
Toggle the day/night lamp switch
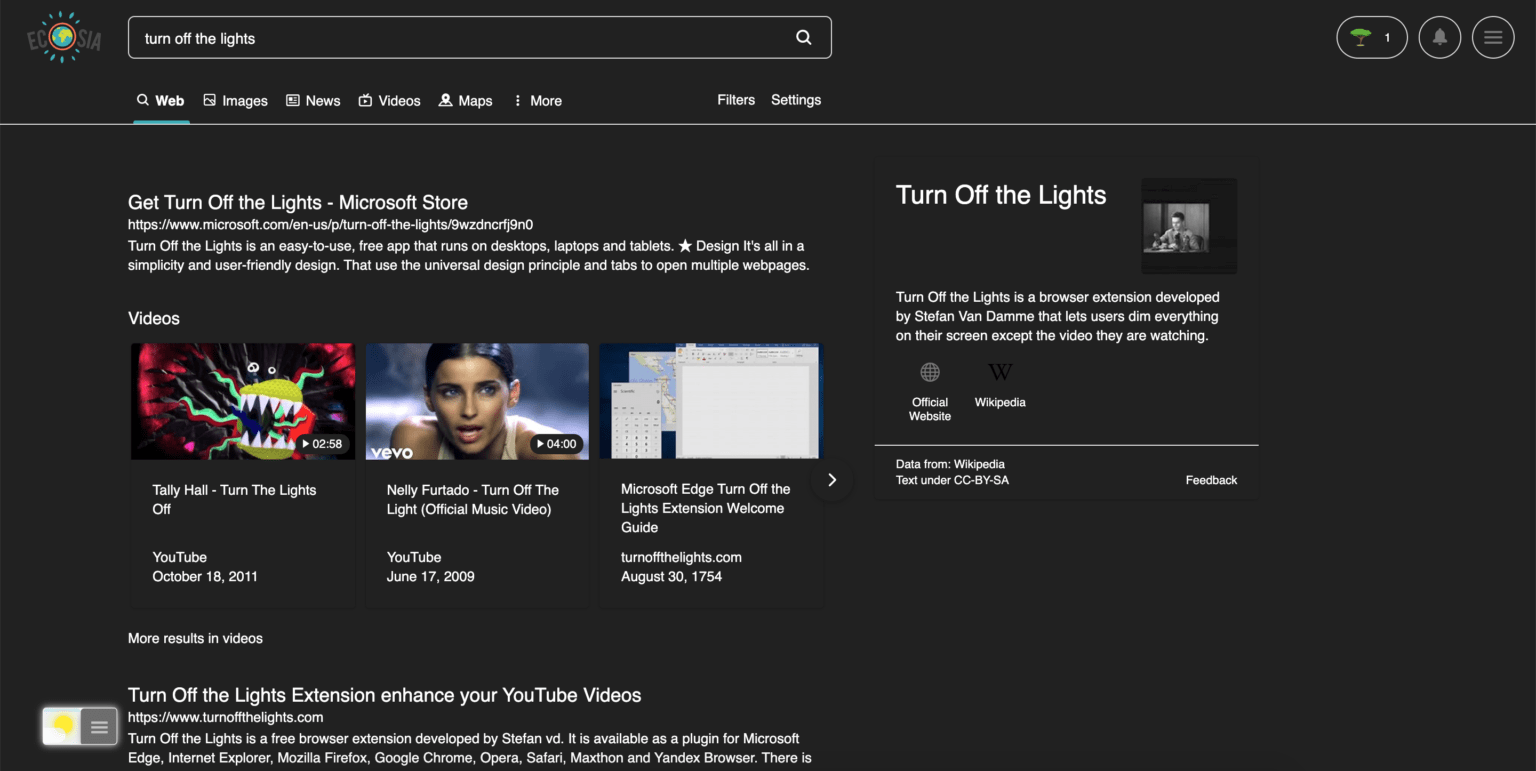pos(63,726)
